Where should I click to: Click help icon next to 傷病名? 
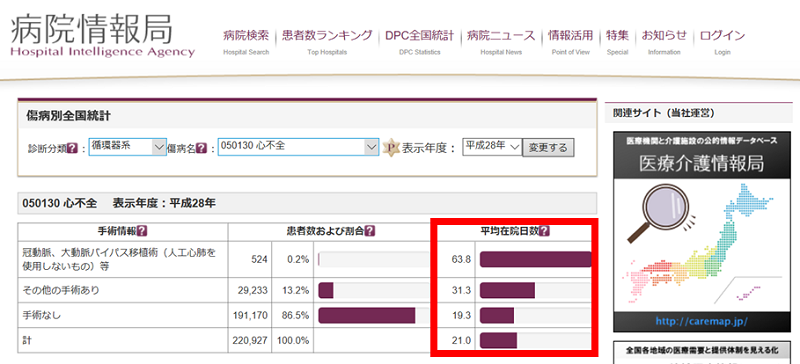(202, 149)
